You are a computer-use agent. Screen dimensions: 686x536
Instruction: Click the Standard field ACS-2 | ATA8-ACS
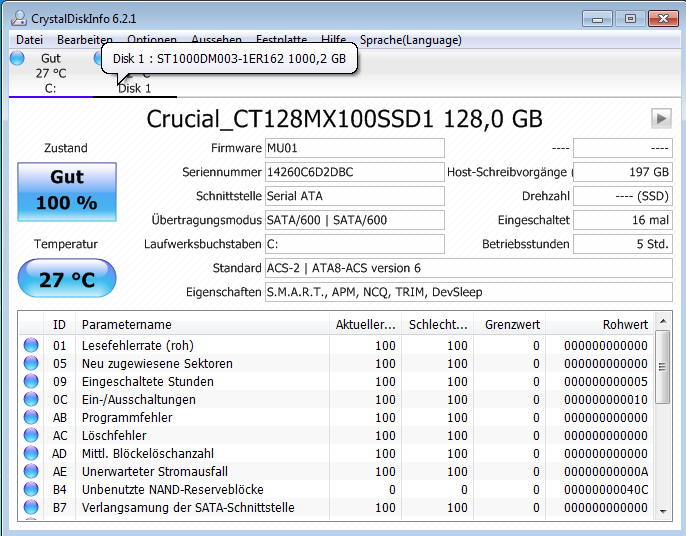(469, 268)
